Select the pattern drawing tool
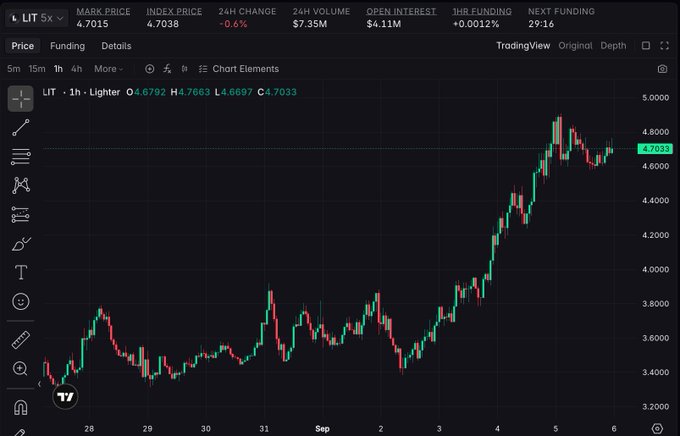This screenshot has height=436, width=680. click(x=20, y=185)
